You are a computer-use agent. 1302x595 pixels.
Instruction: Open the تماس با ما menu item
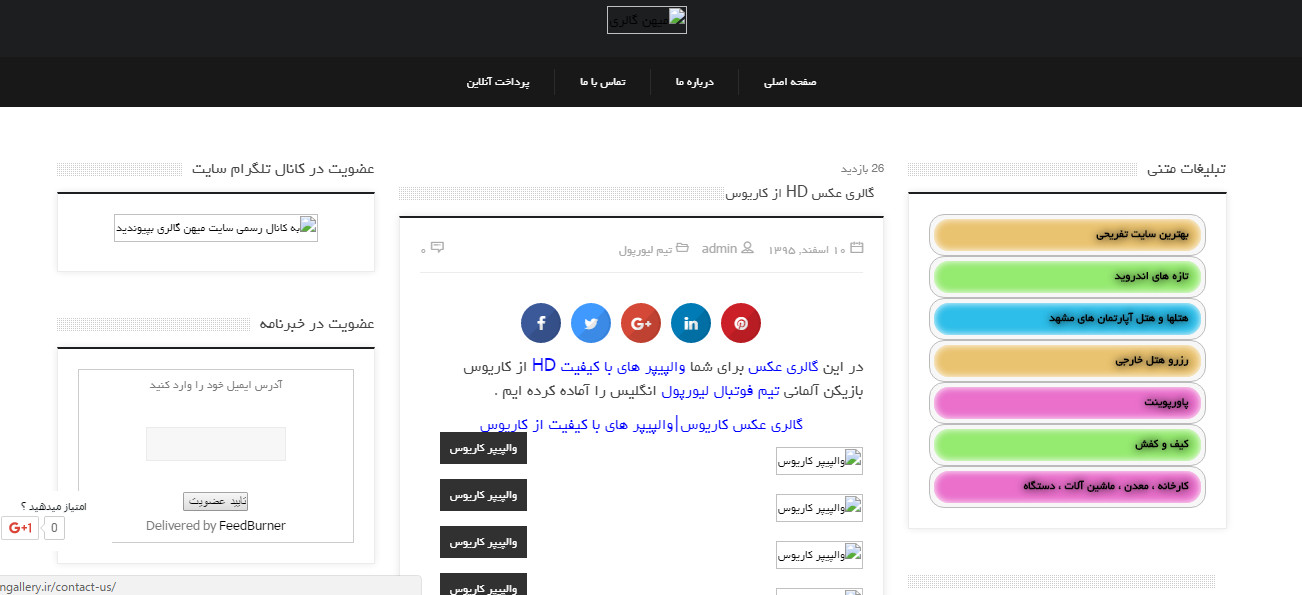pos(602,82)
